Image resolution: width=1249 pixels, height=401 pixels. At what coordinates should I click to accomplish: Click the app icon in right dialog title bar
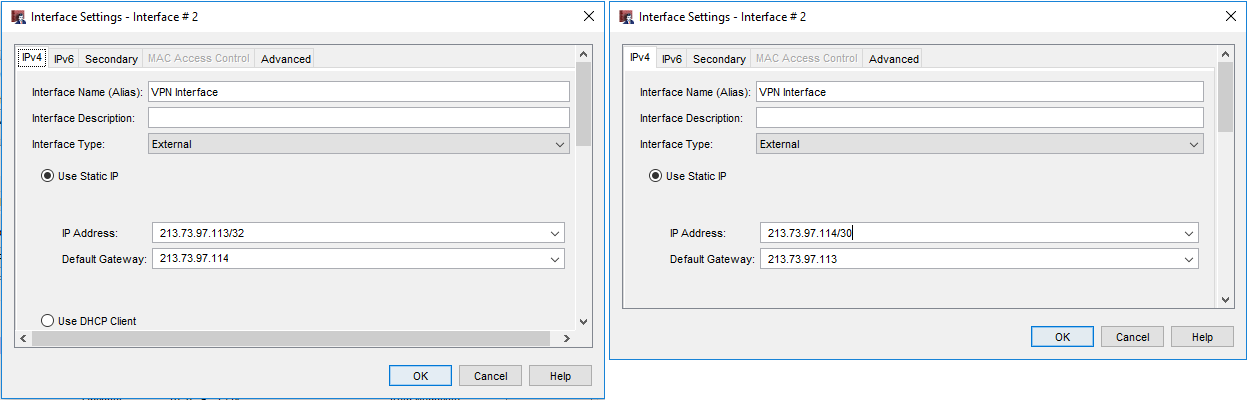coord(626,17)
